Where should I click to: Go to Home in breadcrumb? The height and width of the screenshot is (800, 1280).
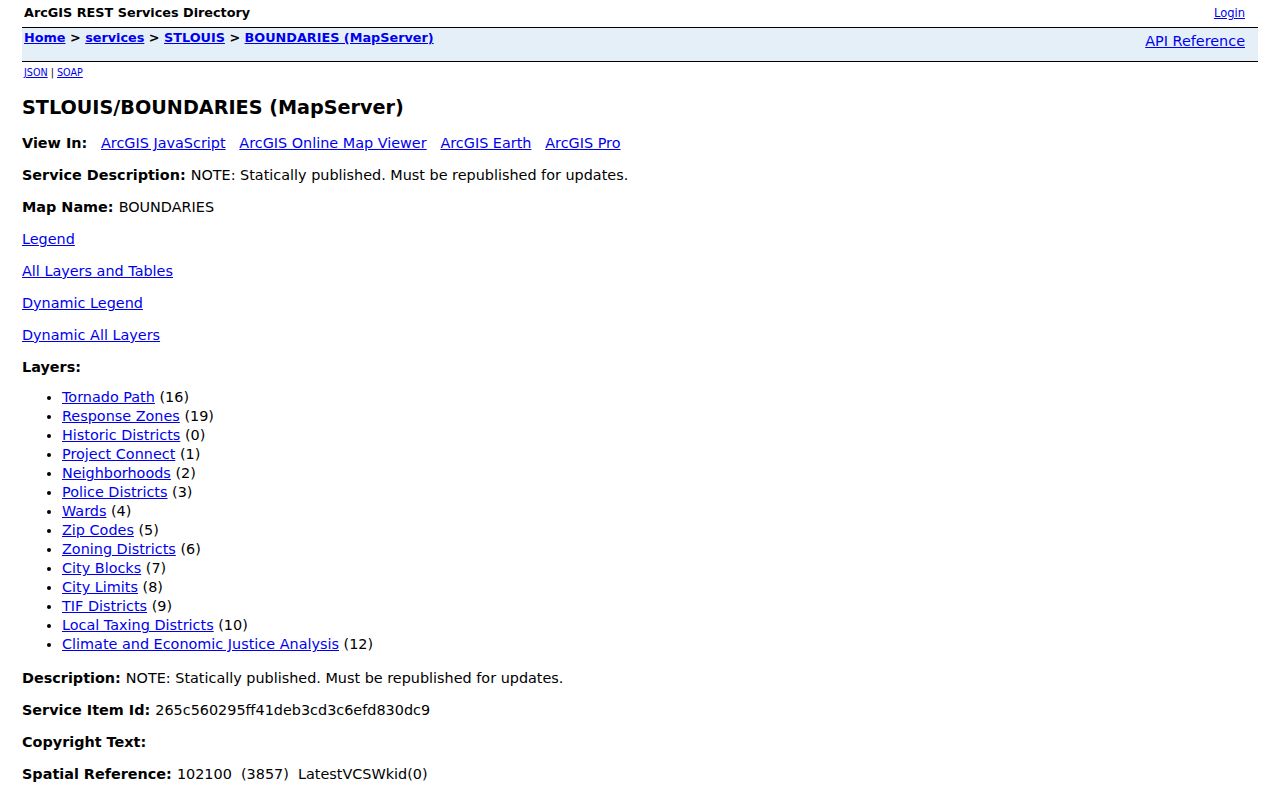coord(44,38)
